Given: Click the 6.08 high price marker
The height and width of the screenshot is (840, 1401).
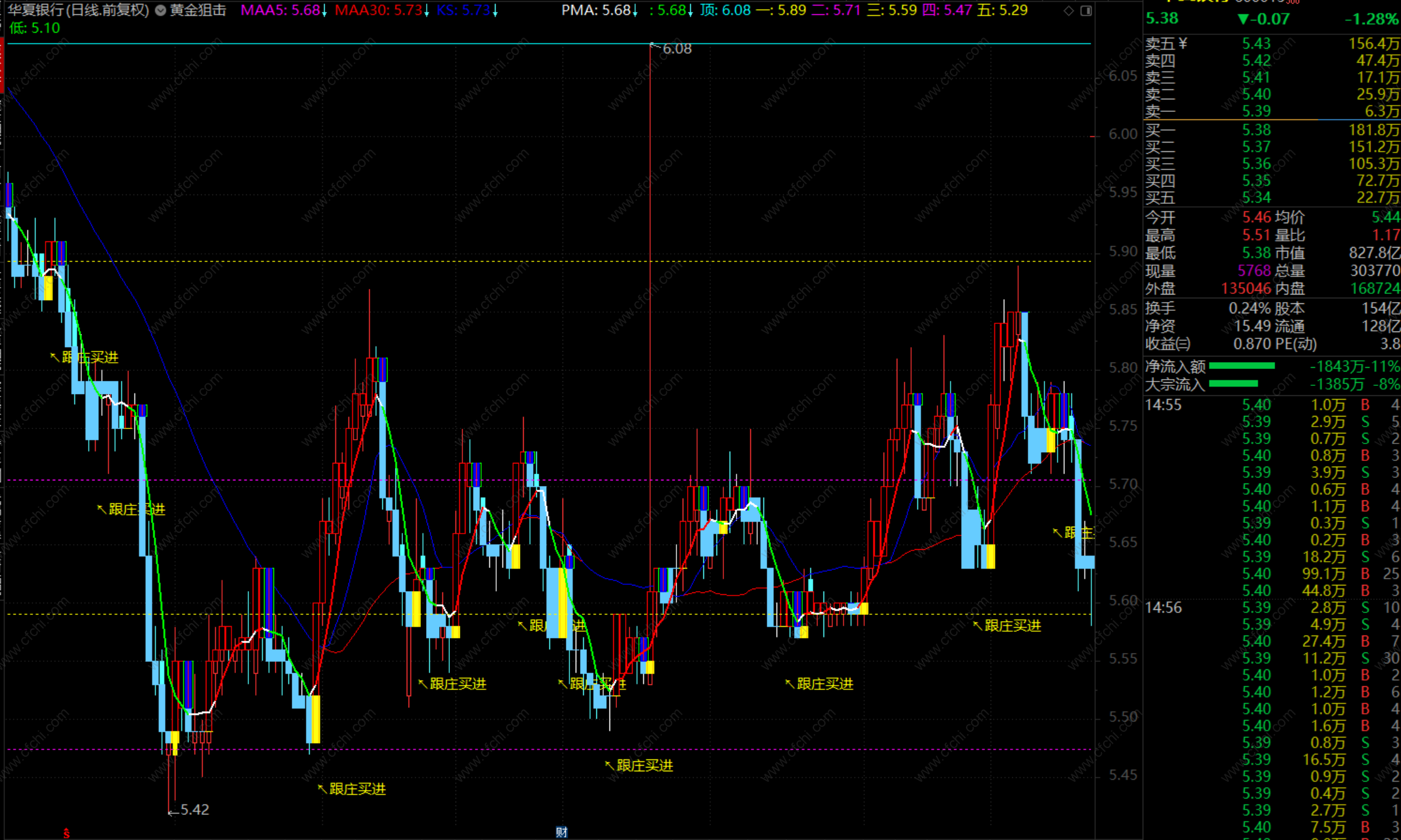Looking at the screenshot, I should click(x=676, y=49).
